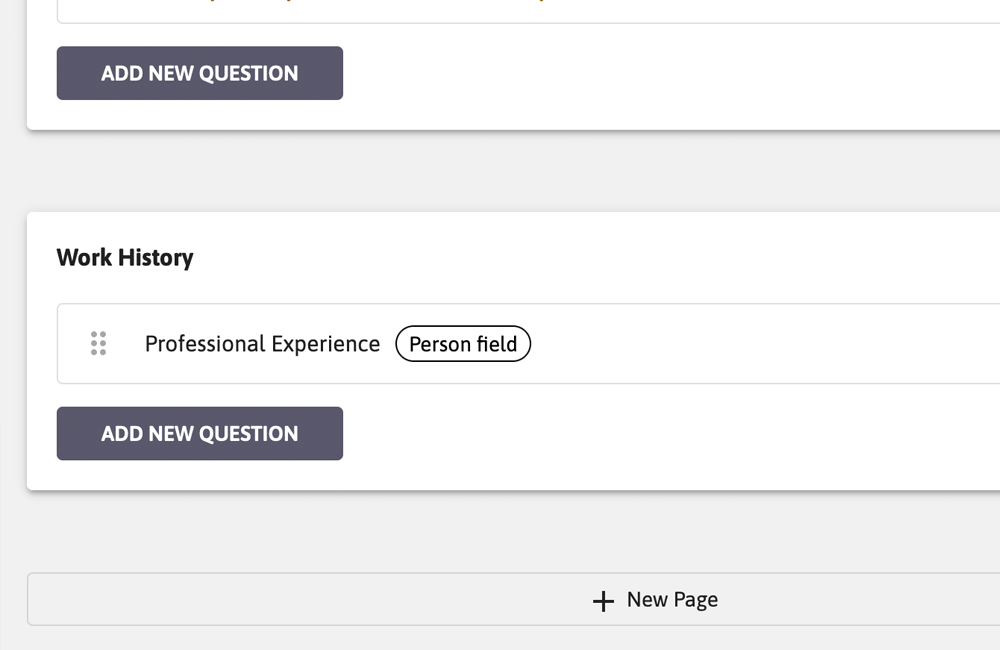Click the word History in the section title
Screen dimensions: 1000x650
(x=156, y=258)
